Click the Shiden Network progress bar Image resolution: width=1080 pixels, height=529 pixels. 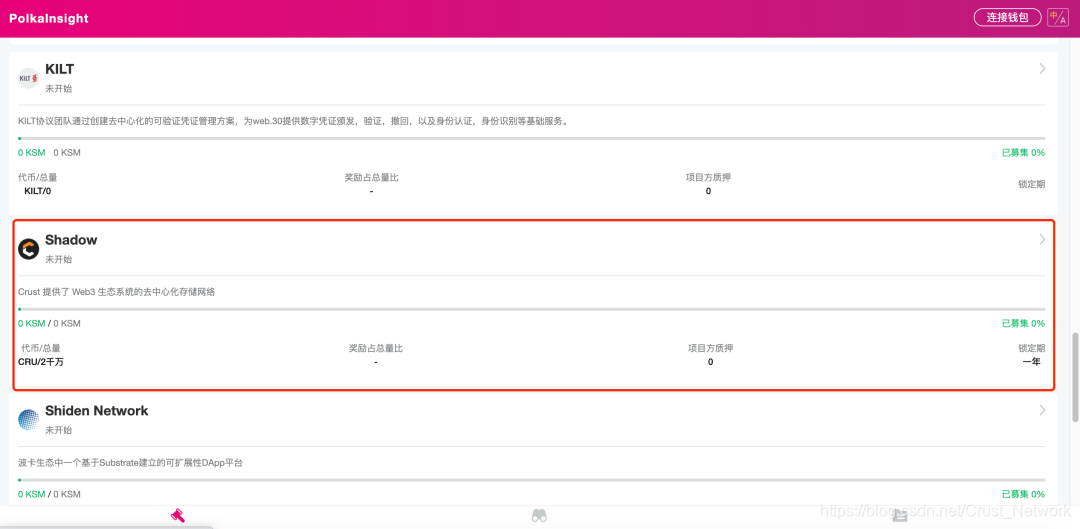[531, 479]
